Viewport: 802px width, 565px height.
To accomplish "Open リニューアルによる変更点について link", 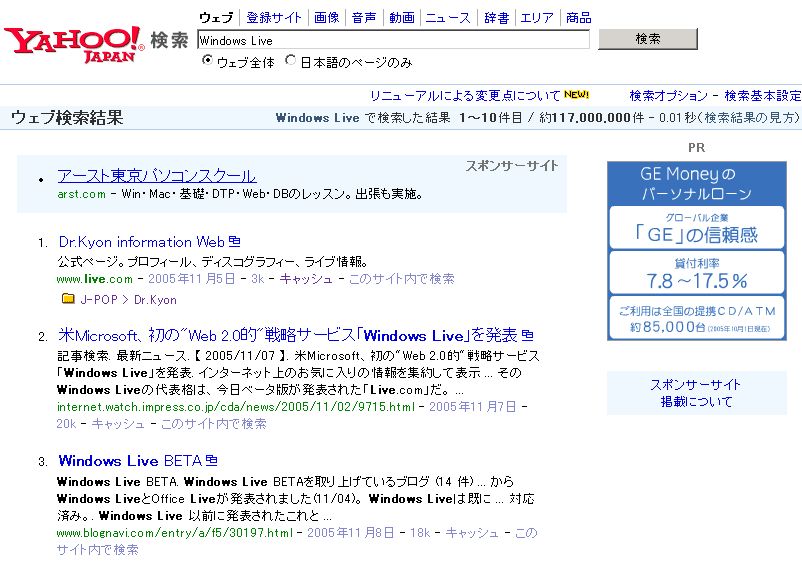I will 465,96.
